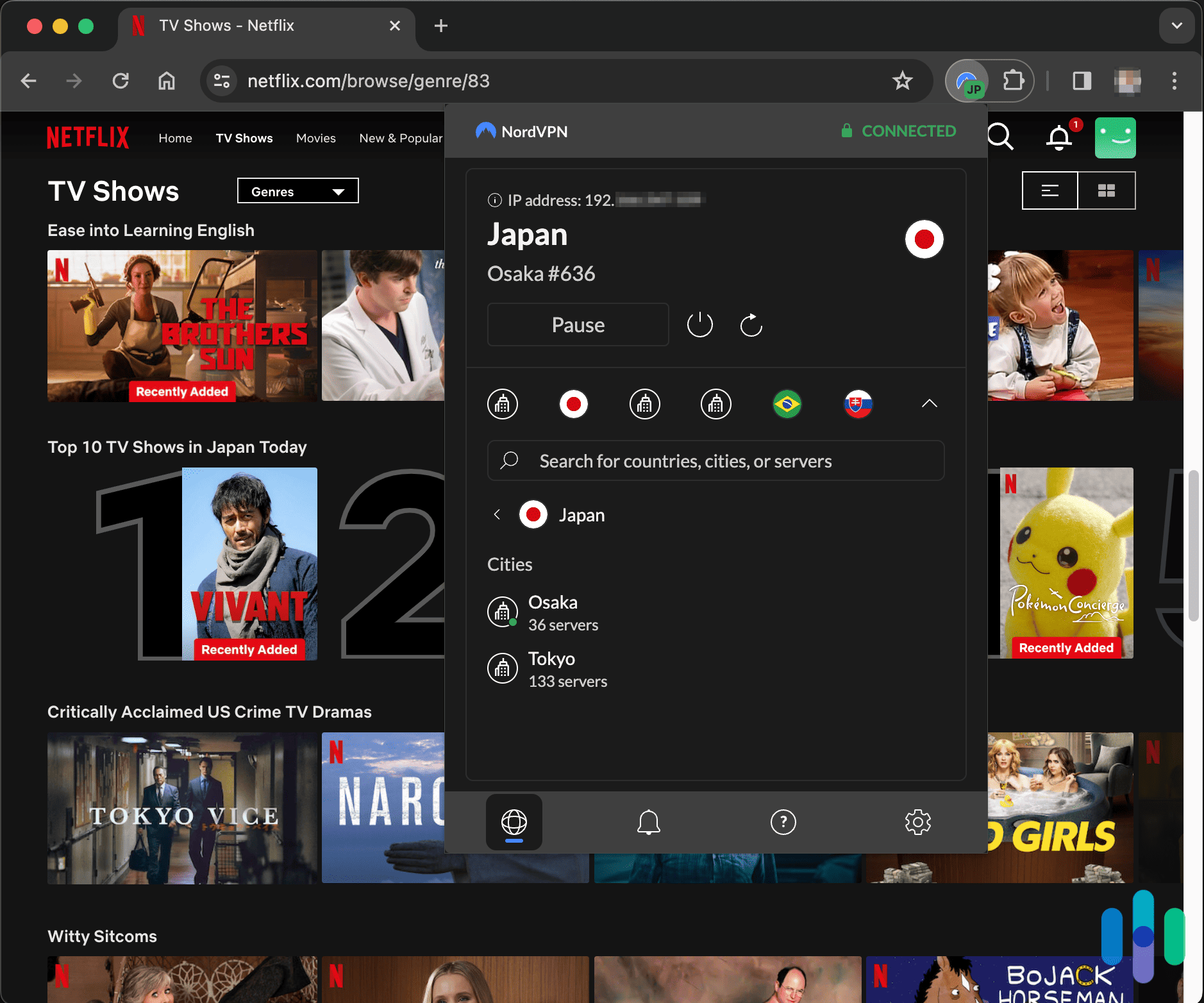Select the Osaka server with 36 servers
The width and height of the screenshot is (1204, 1003).
tap(553, 612)
